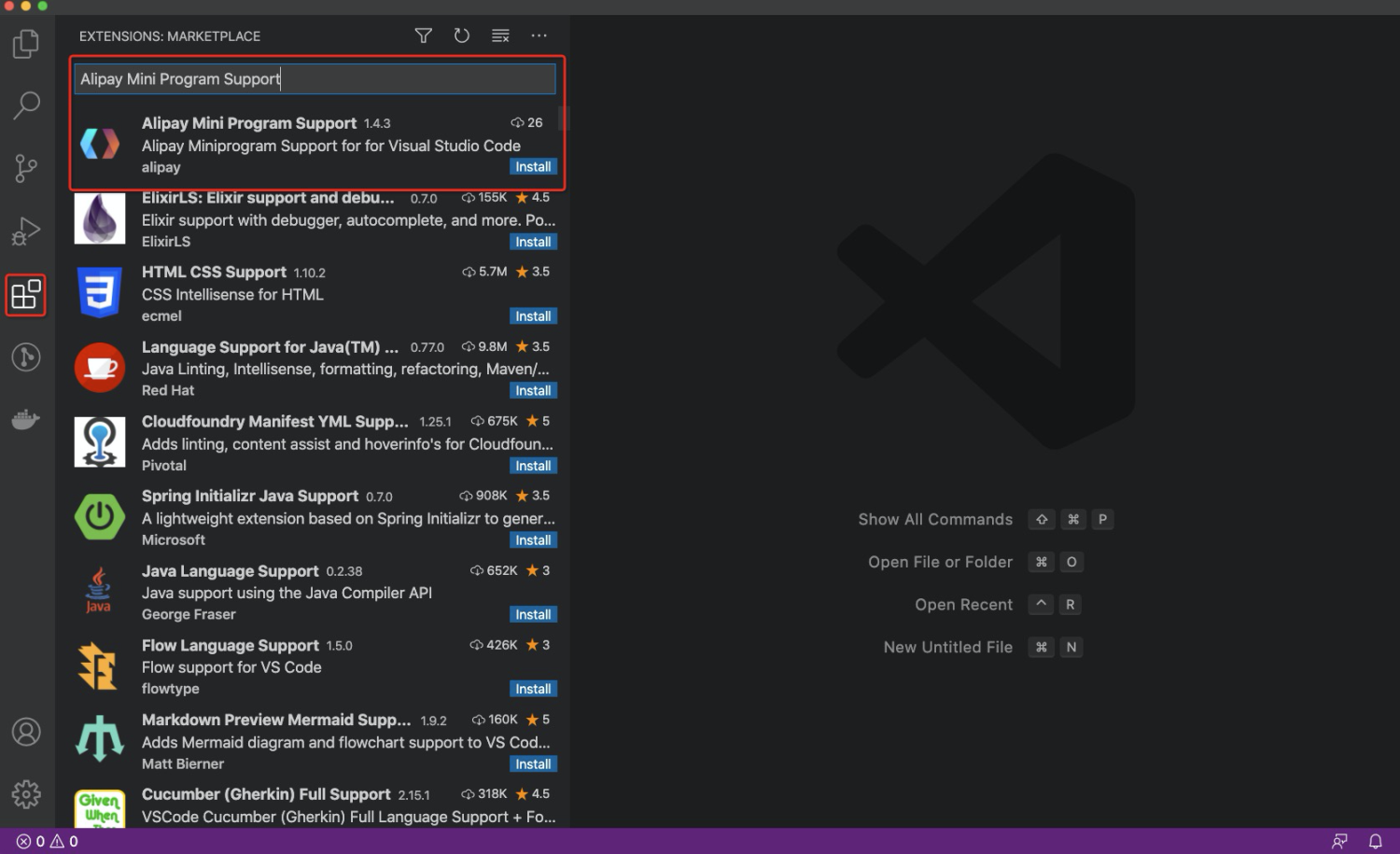The width and height of the screenshot is (1400, 854).
Task: Open the Accounts icon in the activity bar
Action: (25, 733)
